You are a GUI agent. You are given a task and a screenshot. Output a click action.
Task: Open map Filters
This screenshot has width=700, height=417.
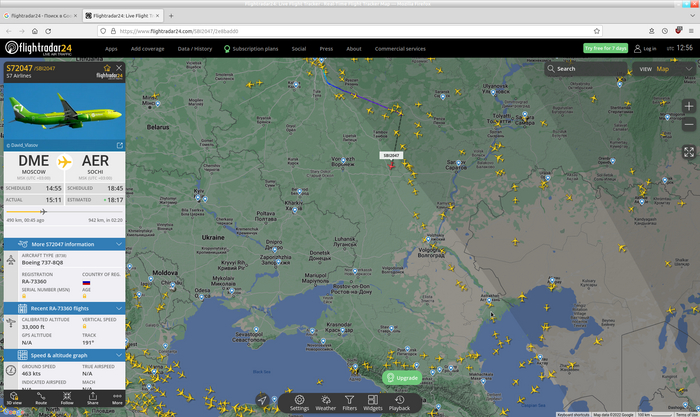click(350, 403)
